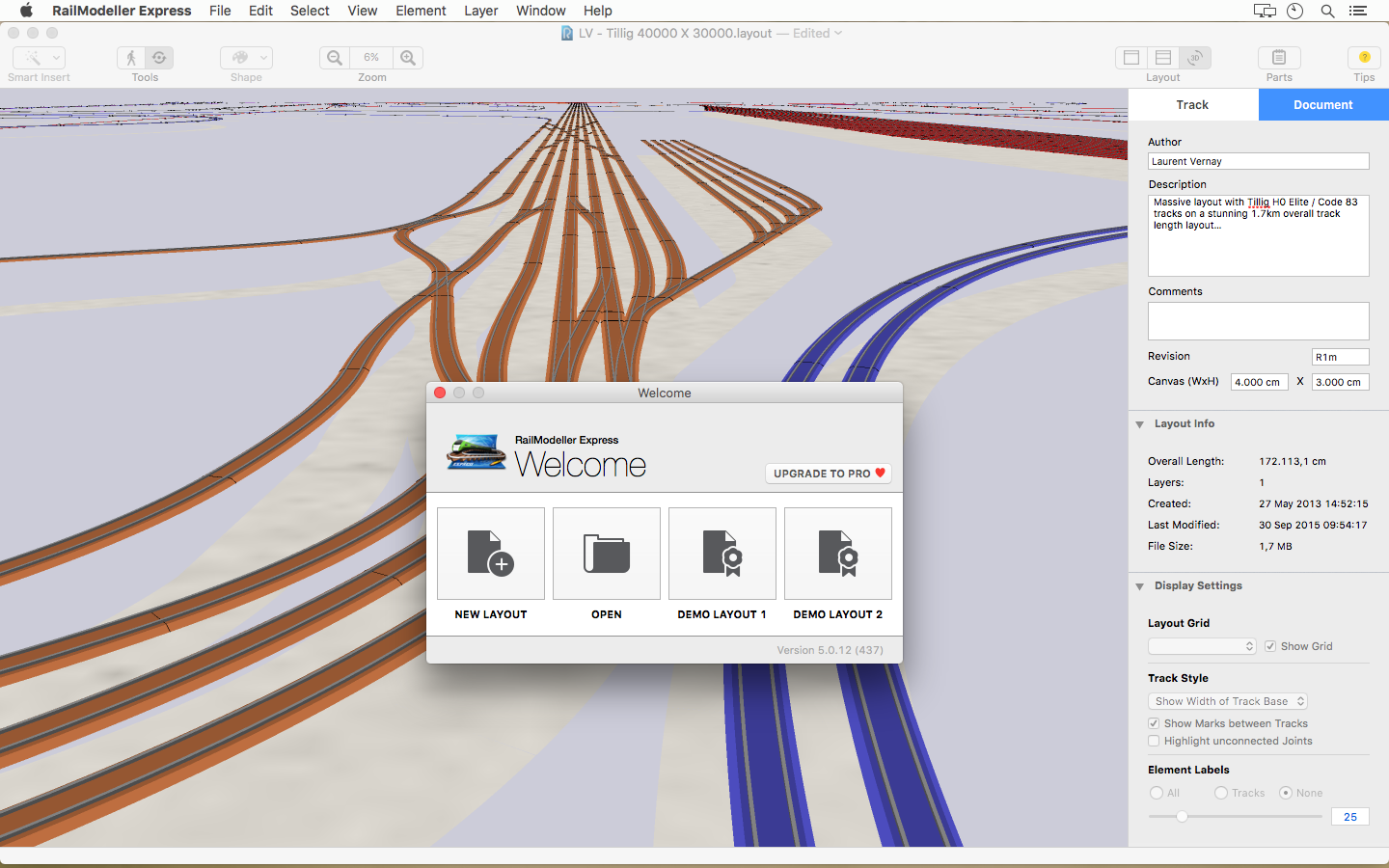
Task: Click the Upgrade to Pro button
Action: pyautogui.click(x=829, y=474)
